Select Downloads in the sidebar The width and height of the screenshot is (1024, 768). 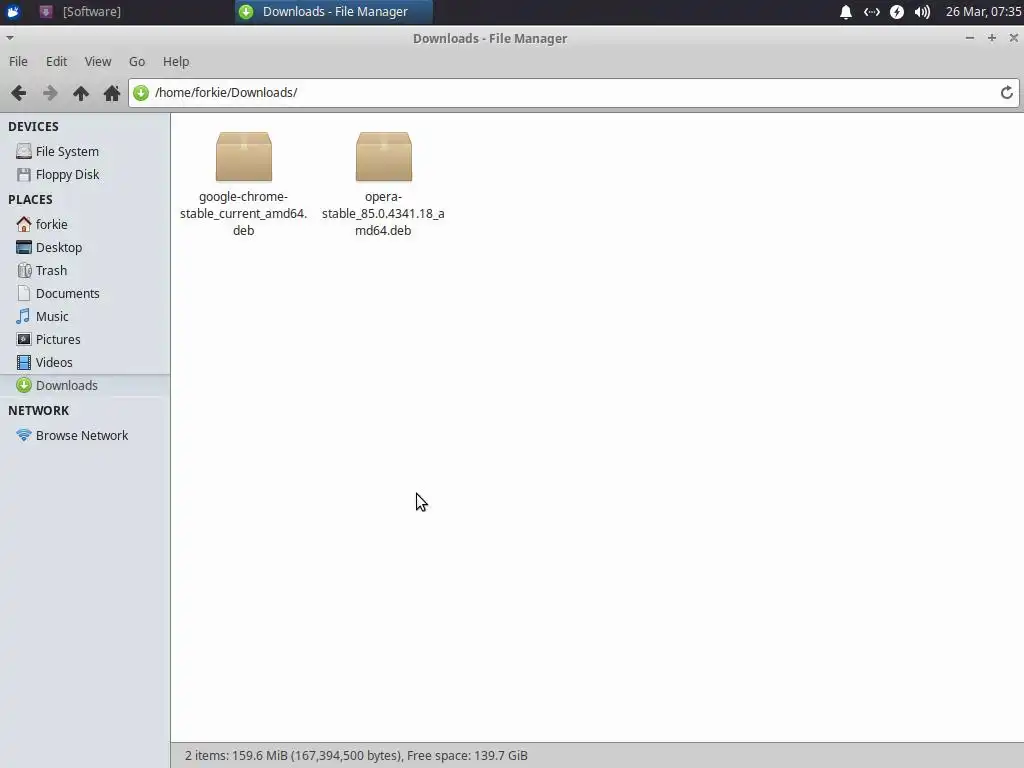[x=85, y=385]
